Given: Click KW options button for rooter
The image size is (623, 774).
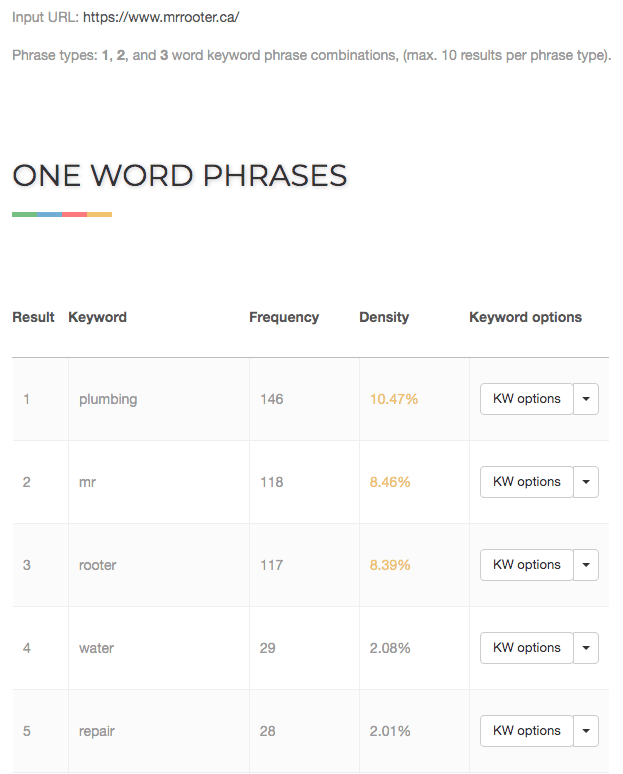Looking at the screenshot, I should coord(526,565).
